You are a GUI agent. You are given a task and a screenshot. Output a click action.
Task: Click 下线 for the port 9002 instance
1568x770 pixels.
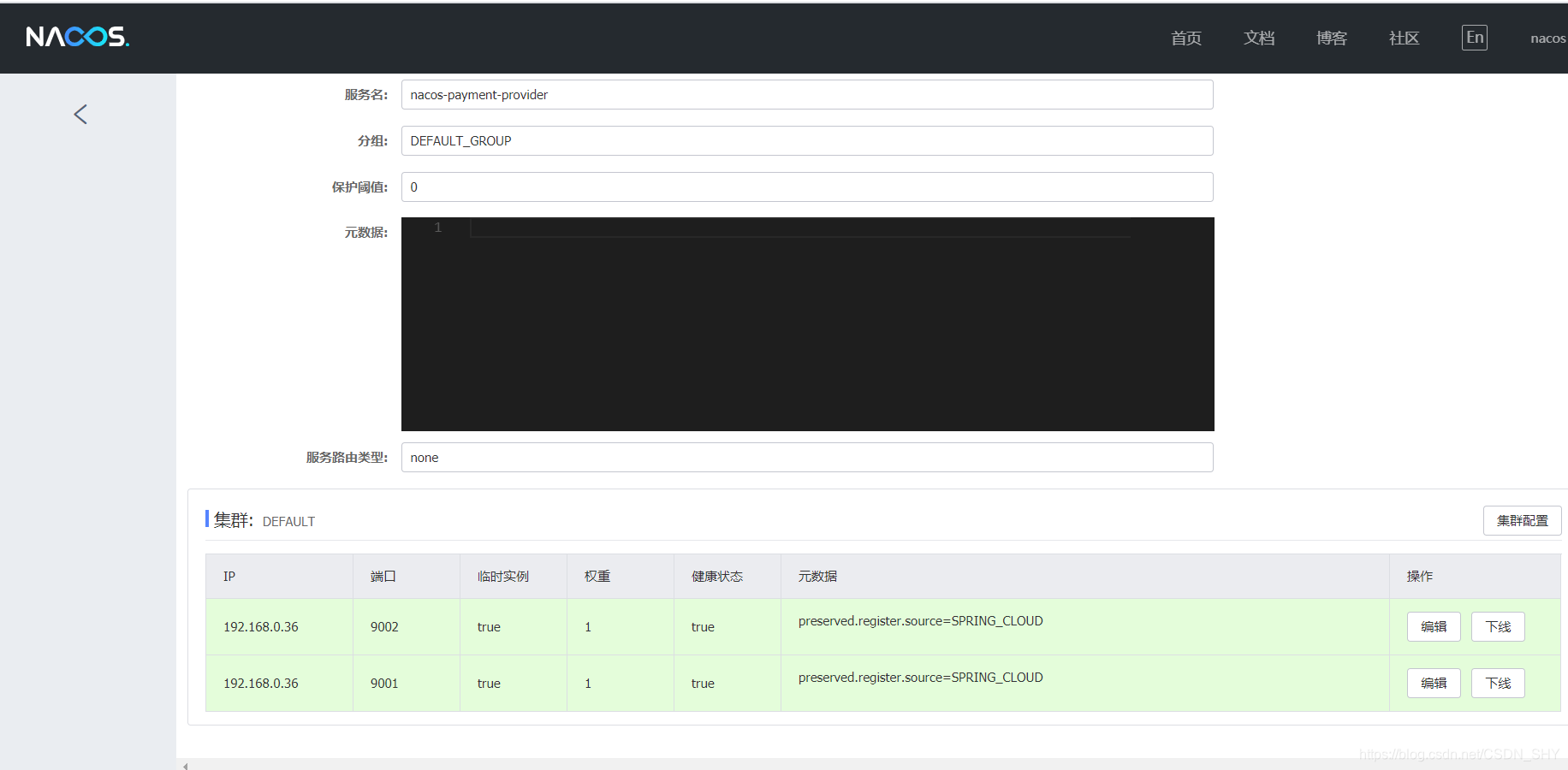[x=1498, y=627]
